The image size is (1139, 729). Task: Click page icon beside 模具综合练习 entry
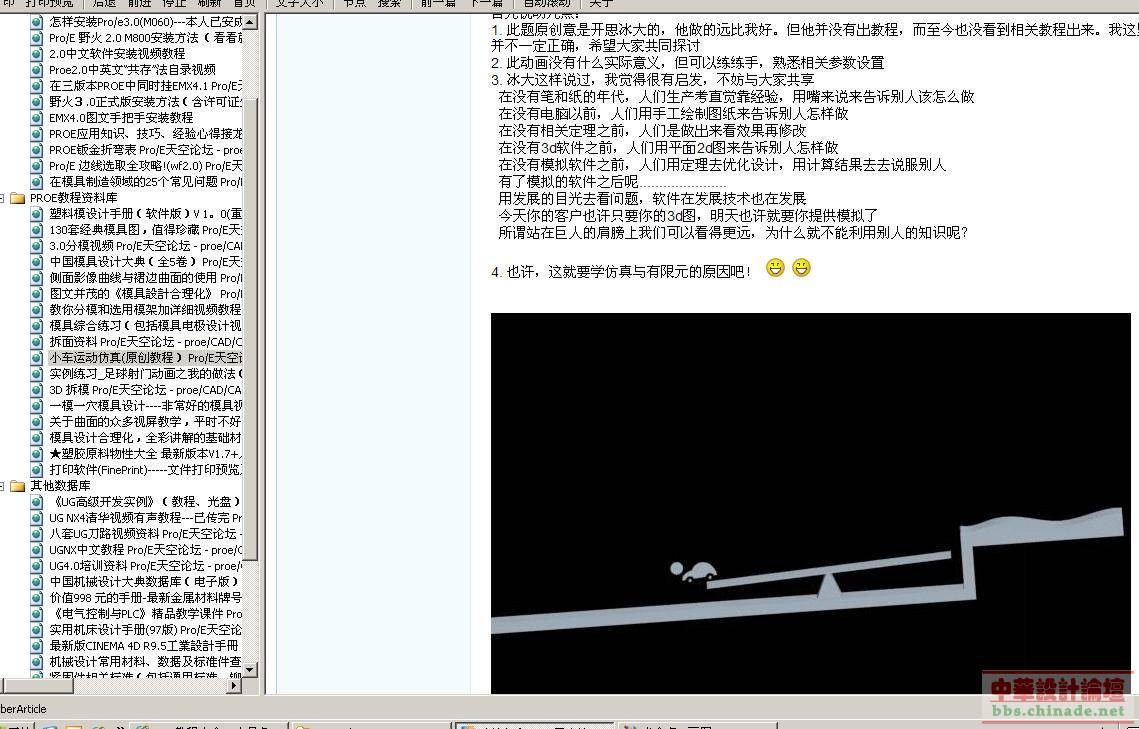[x=36, y=325]
